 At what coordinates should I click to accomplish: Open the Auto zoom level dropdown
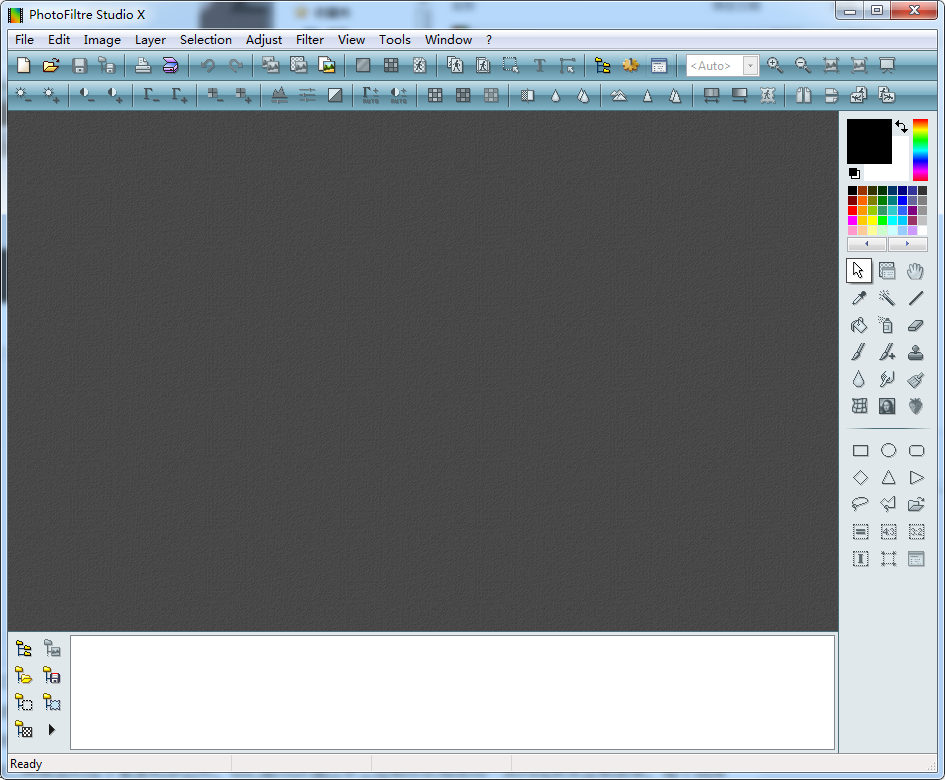click(x=750, y=66)
